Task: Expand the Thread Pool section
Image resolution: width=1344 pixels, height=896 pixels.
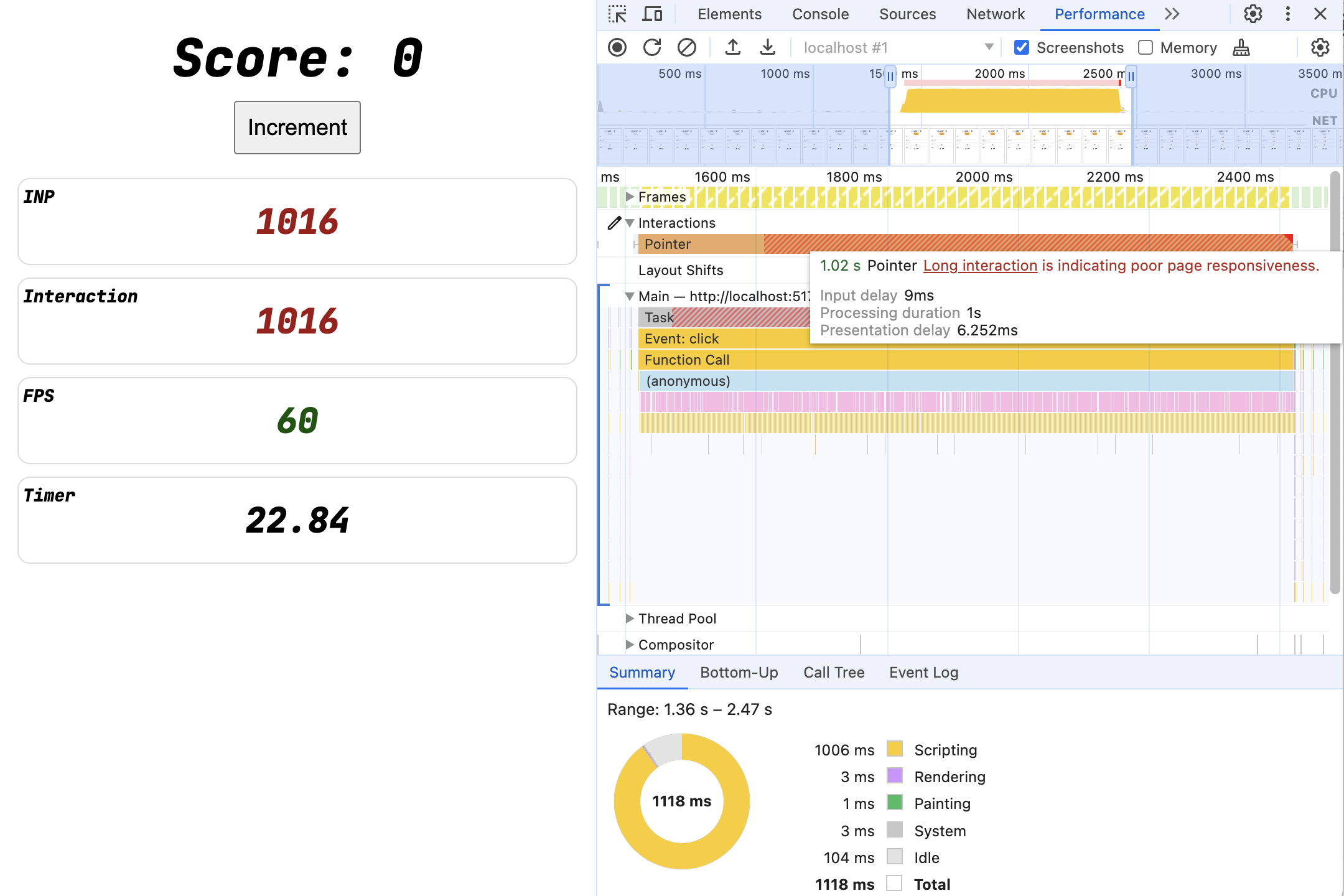Action: [629, 618]
